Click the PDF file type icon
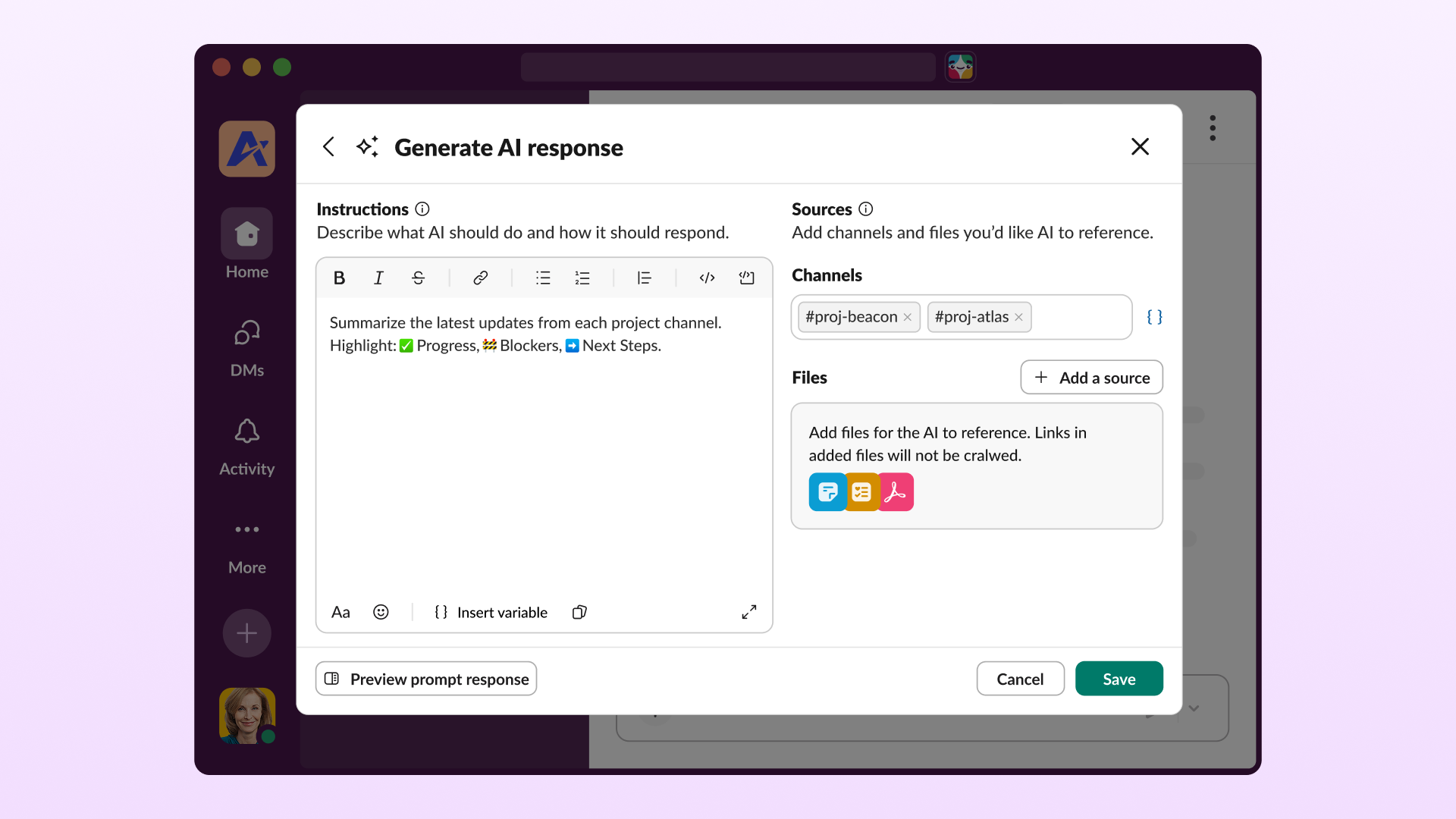 896,492
